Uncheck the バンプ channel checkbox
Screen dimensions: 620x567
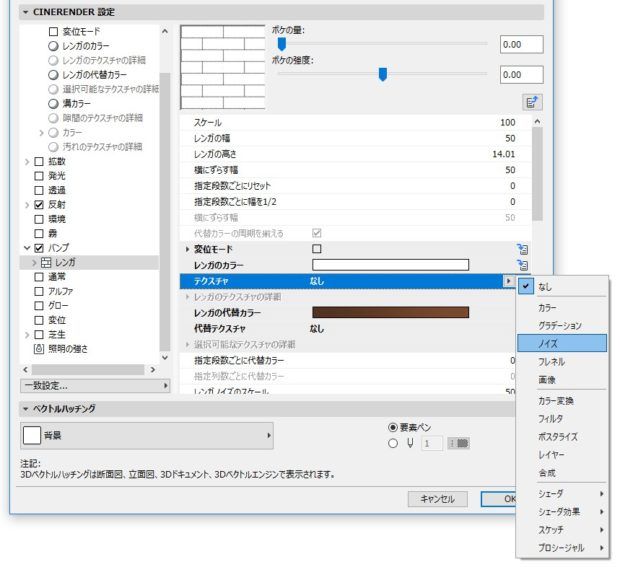pyautogui.click(x=39, y=248)
